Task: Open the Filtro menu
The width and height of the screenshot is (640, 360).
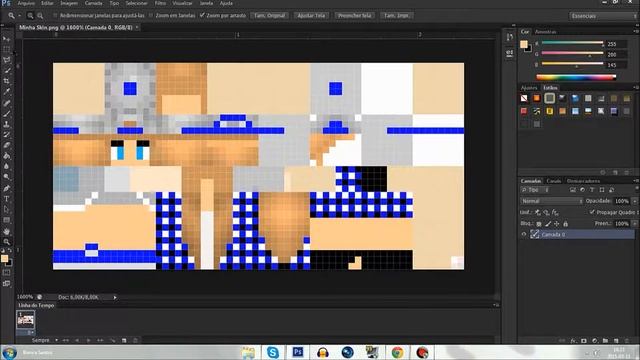Action: tap(160, 3)
